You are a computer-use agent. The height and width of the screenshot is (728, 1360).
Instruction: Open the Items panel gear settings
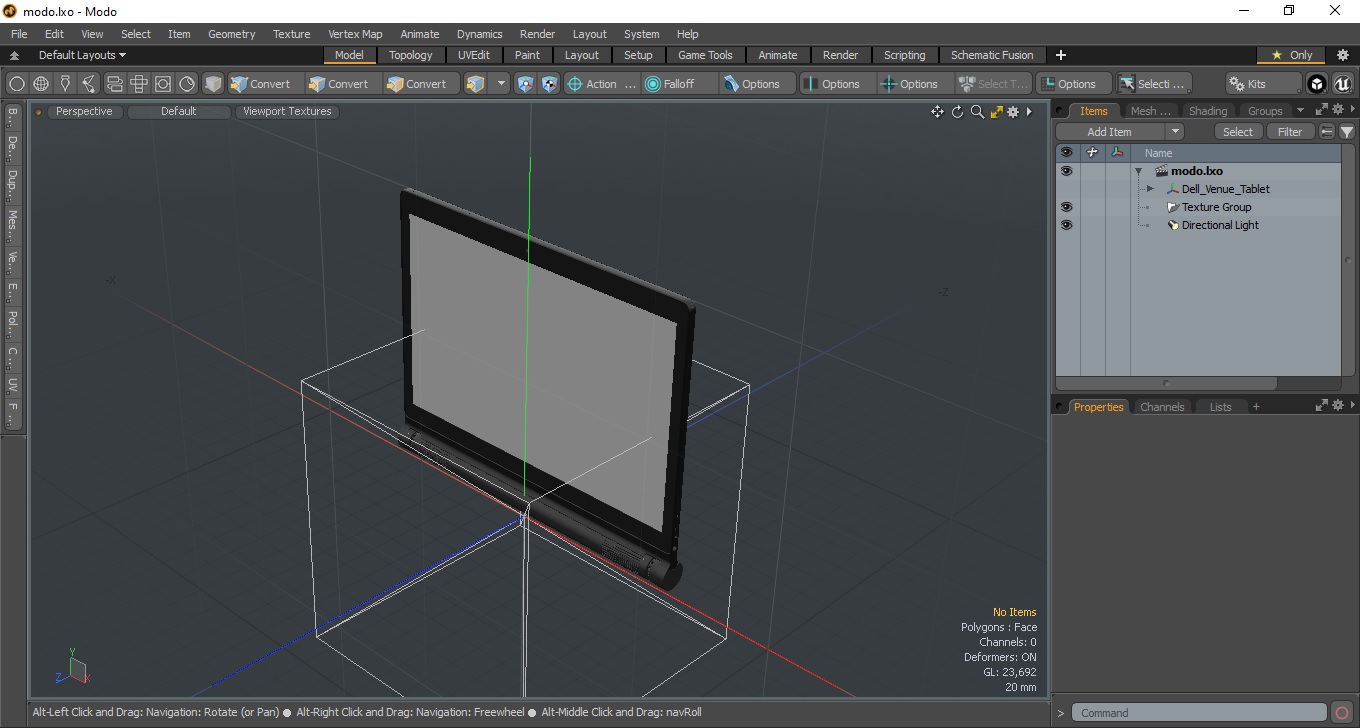1338,110
